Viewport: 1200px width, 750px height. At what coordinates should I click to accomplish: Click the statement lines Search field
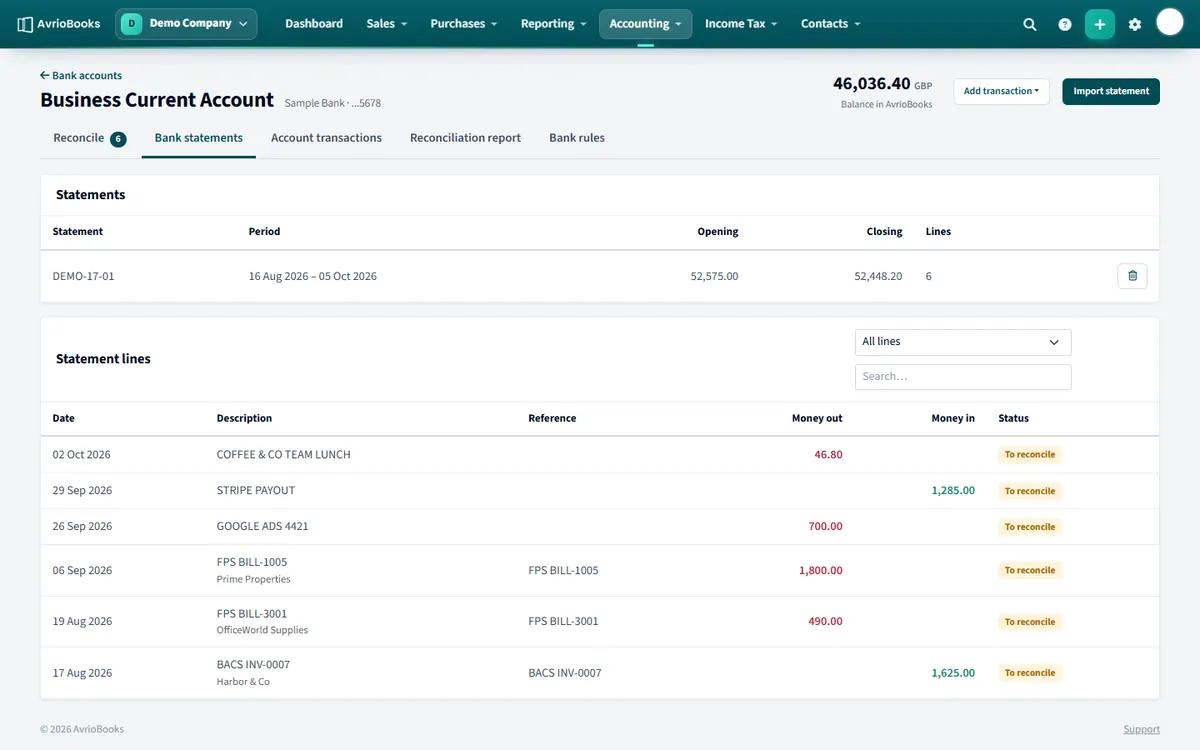coord(963,377)
